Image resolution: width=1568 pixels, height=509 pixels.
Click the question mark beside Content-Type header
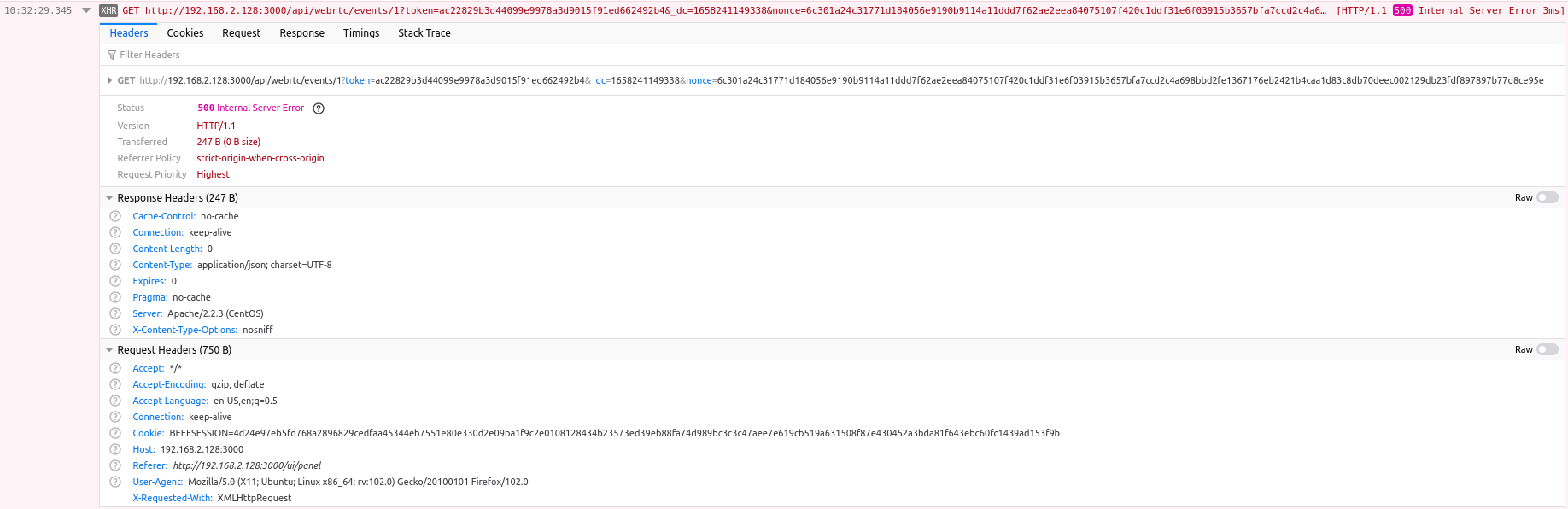click(x=116, y=265)
